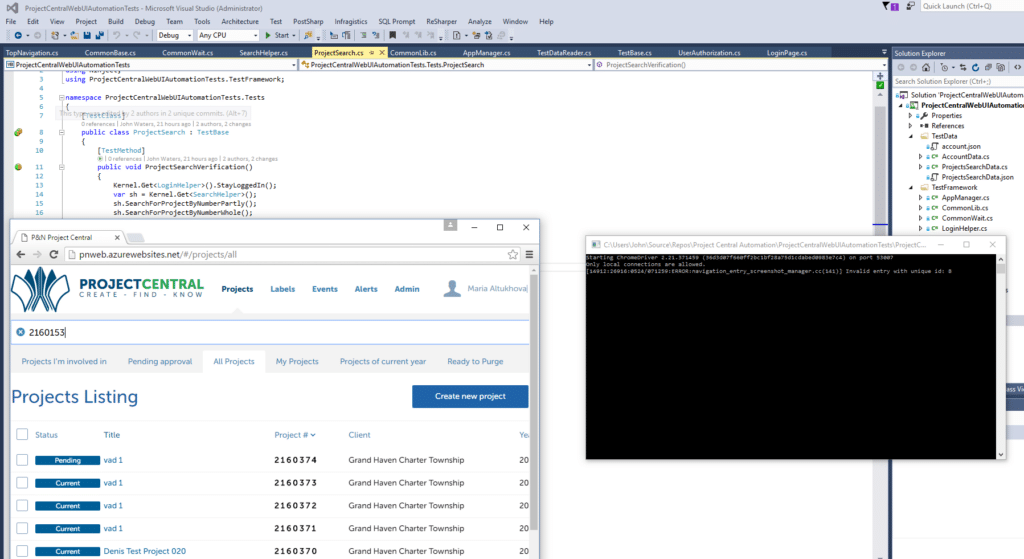The height and width of the screenshot is (559, 1024).
Task: Reload the Project Central page
Action: tap(54, 255)
